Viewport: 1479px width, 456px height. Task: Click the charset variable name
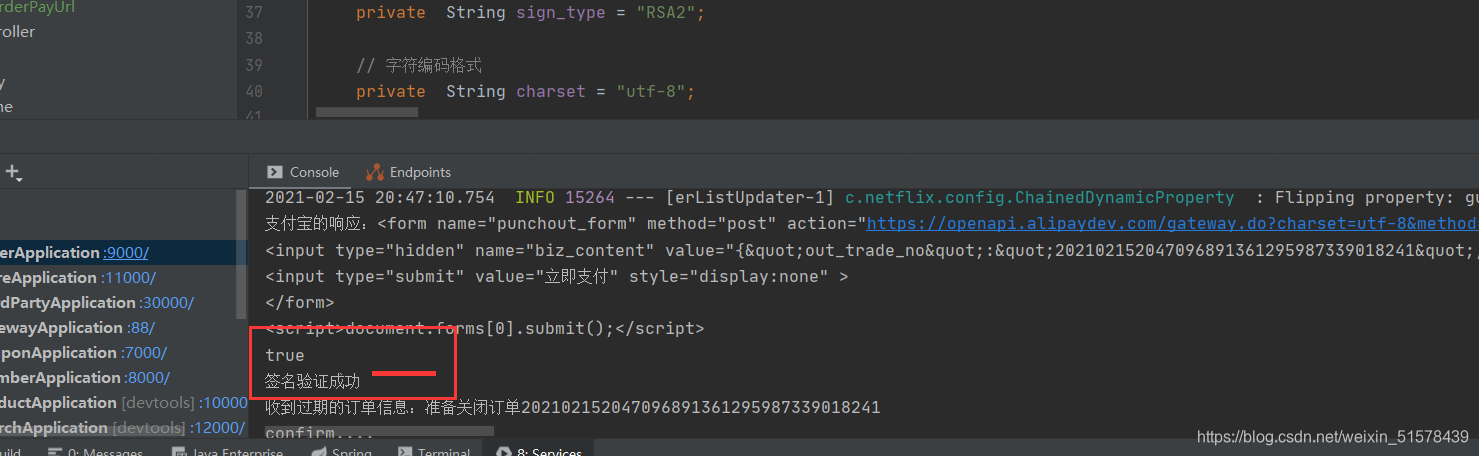click(x=551, y=91)
